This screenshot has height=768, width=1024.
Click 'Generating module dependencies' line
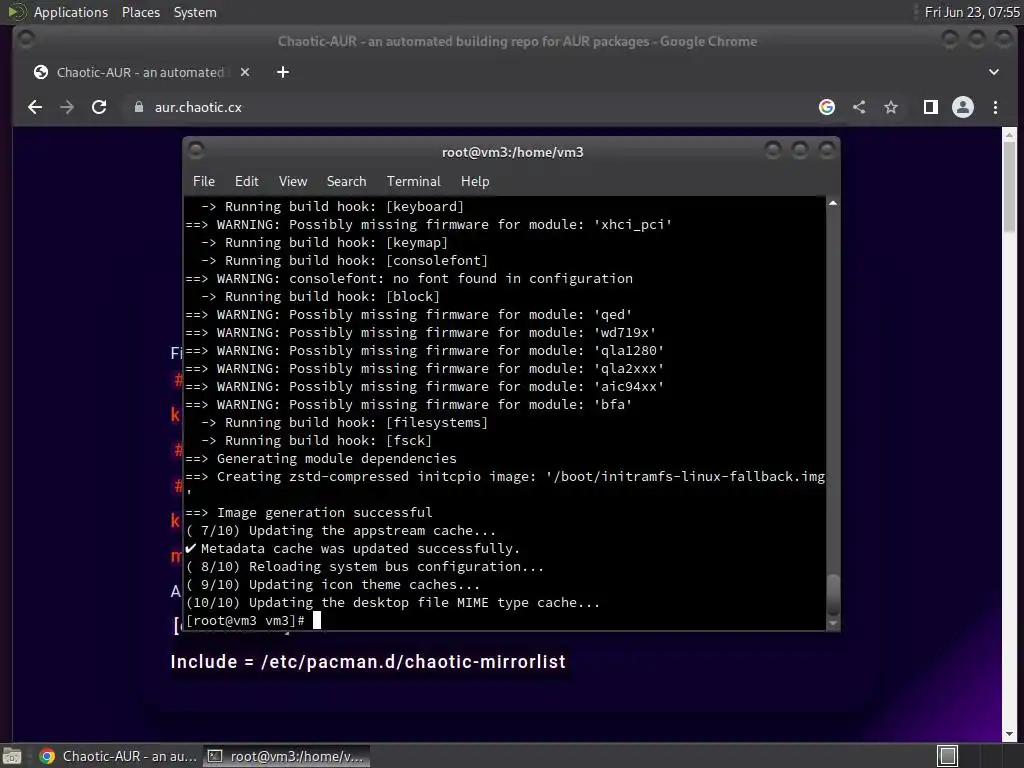321,458
